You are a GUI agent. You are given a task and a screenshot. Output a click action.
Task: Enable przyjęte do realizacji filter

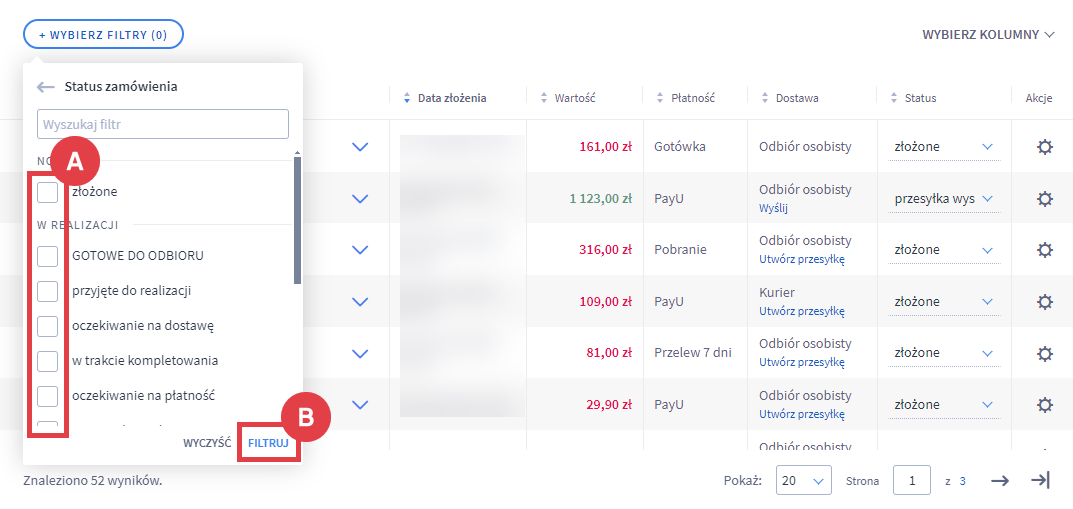pos(48,291)
